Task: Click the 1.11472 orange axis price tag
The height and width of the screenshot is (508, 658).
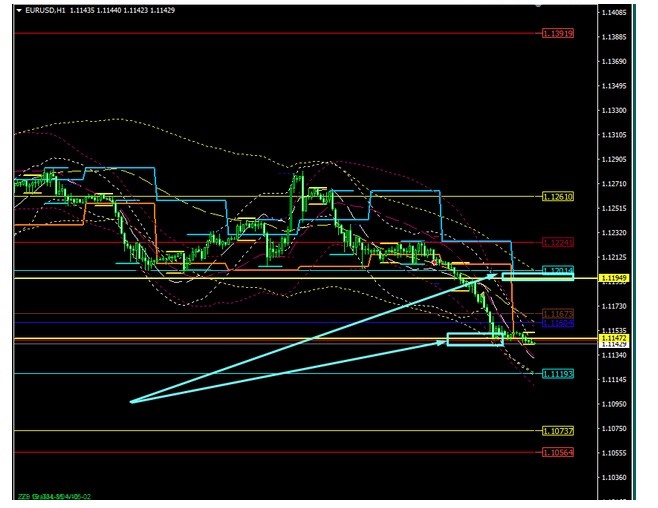Action: pyautogui.click(x=614, y=338)
